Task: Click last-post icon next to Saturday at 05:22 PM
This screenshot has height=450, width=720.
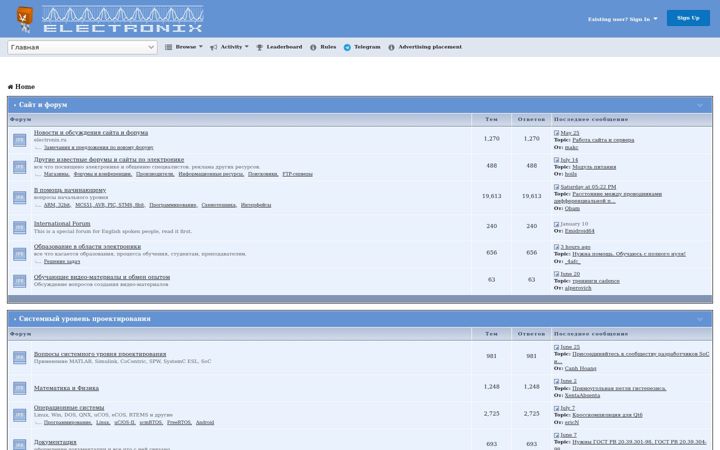Action: [x=557, y=187]
